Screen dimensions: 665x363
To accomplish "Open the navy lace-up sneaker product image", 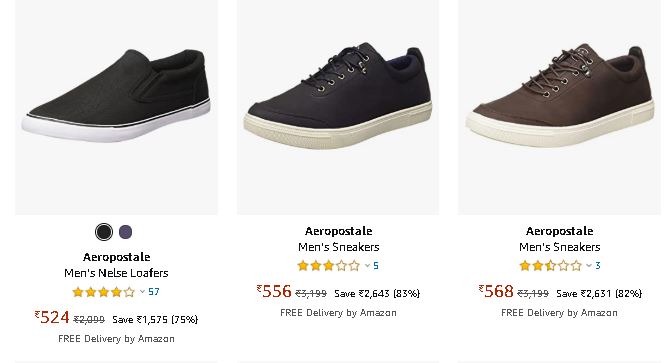I will tap(338, 107).
